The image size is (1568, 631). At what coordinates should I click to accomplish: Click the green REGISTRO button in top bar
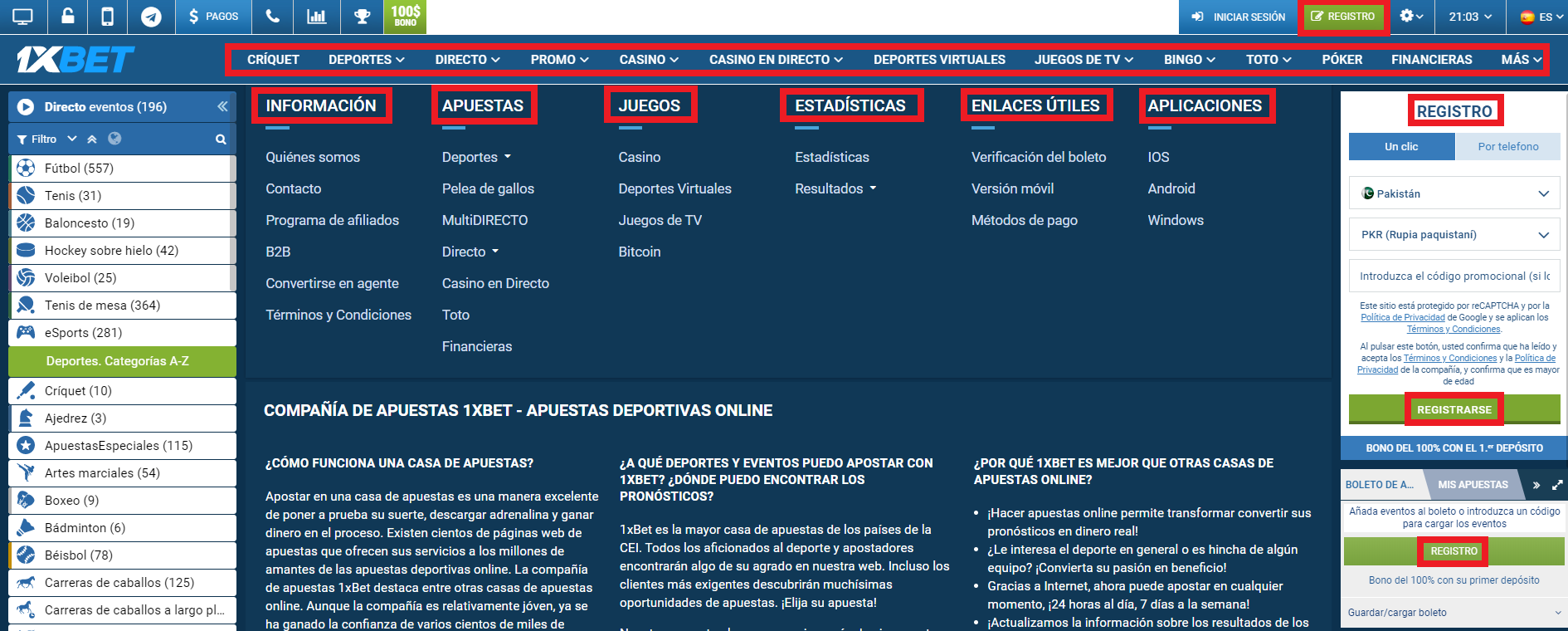(x=1343, y=17)
